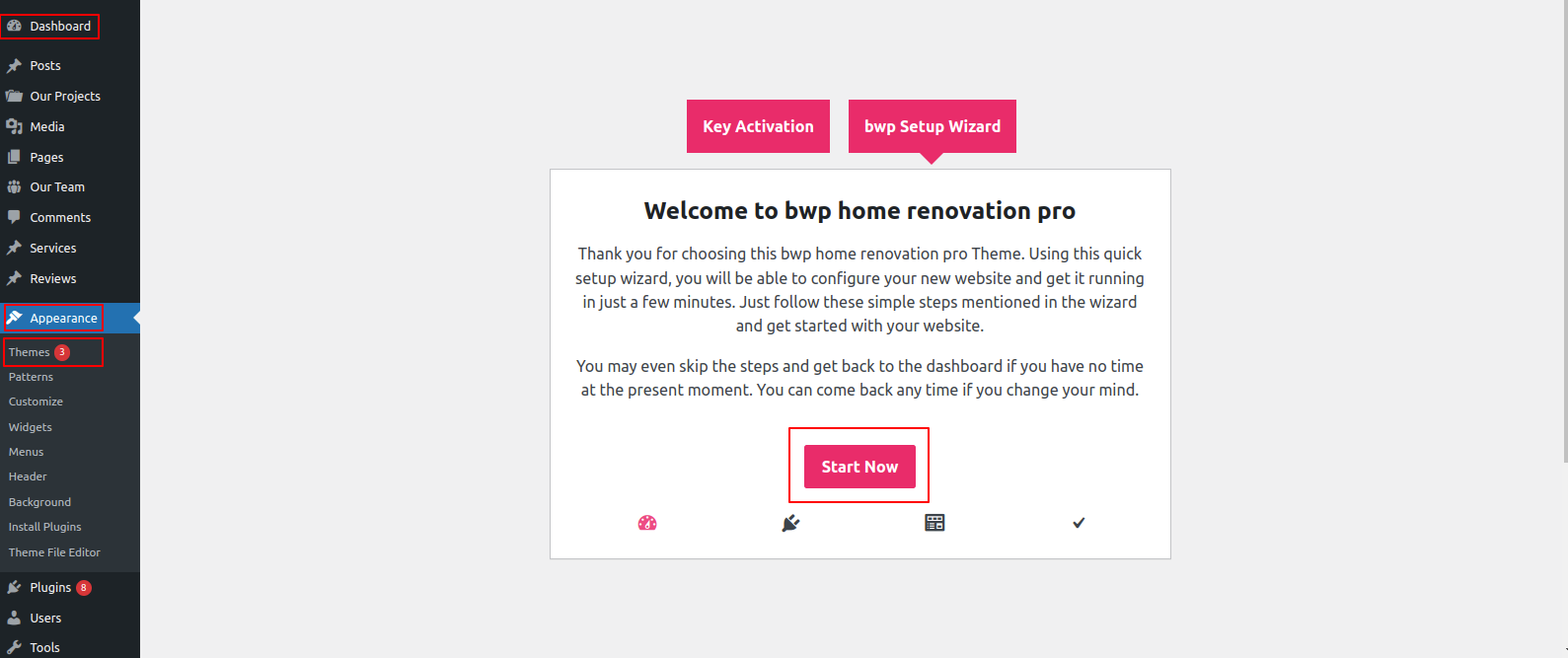Switch to the Key Activation tab
1568x658 pixels.
coord(758,126)
